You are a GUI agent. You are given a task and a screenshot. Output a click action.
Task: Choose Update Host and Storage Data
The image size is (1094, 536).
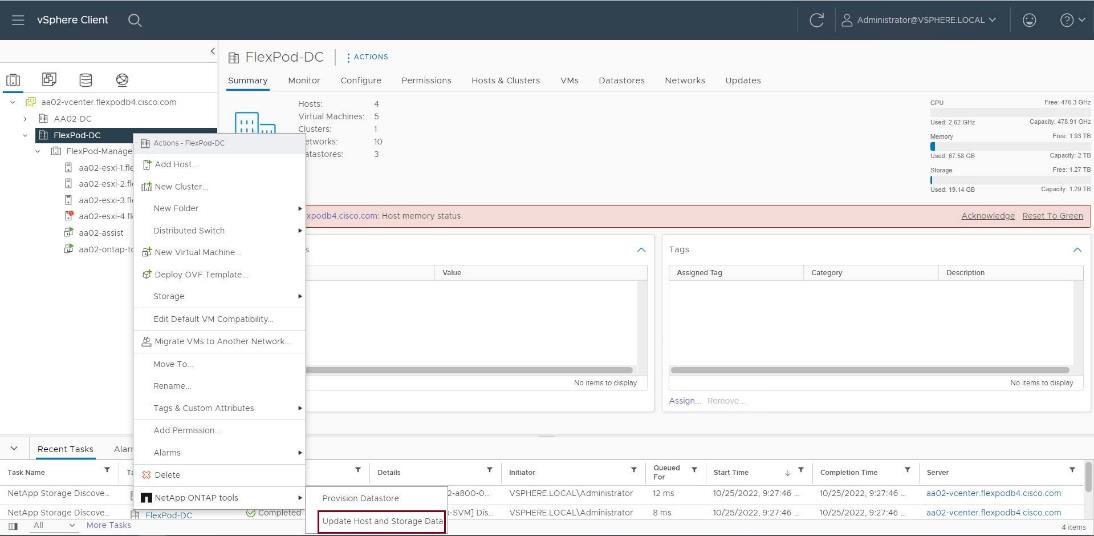[x=382, y=521]
